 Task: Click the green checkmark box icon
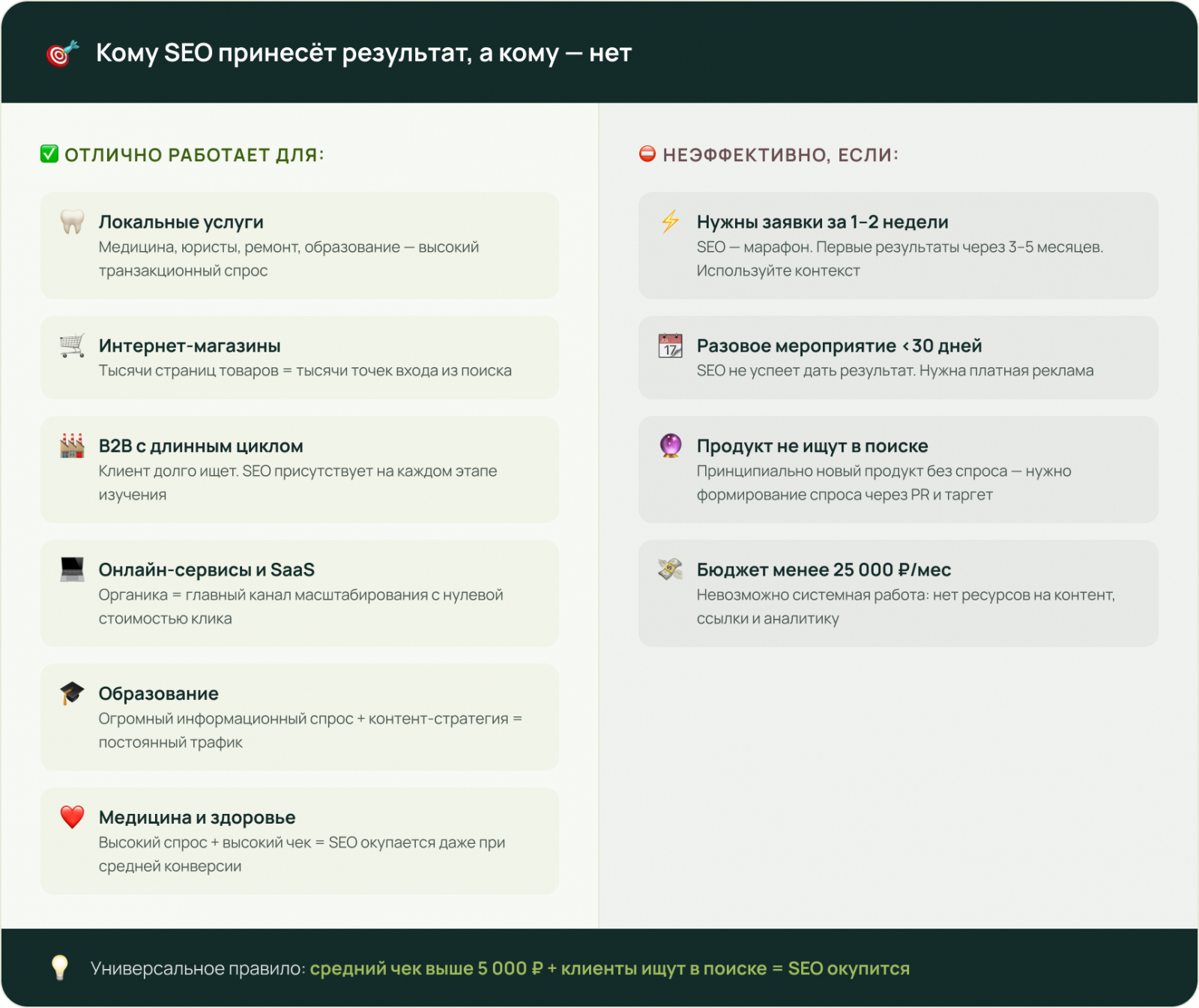[49, 154]
